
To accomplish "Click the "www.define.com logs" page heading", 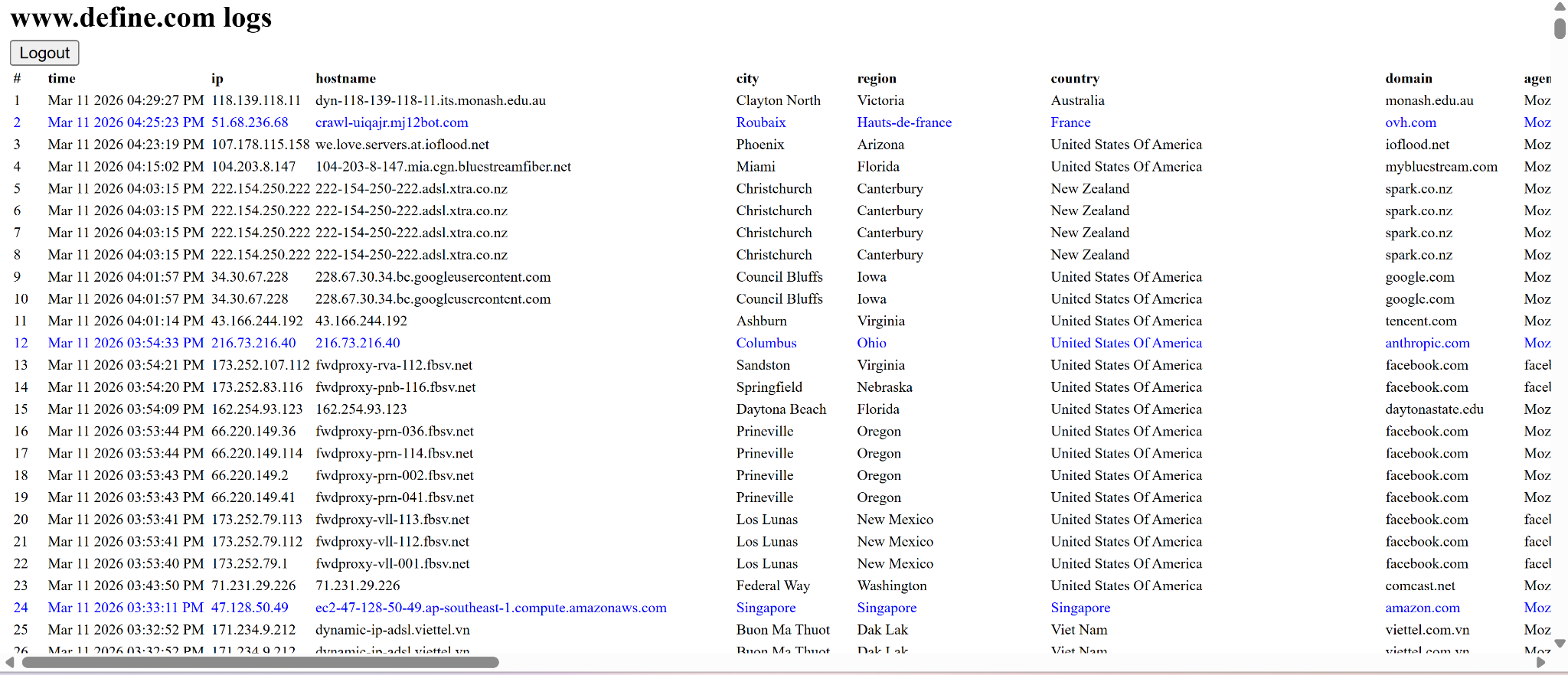I will click(141, 17).
